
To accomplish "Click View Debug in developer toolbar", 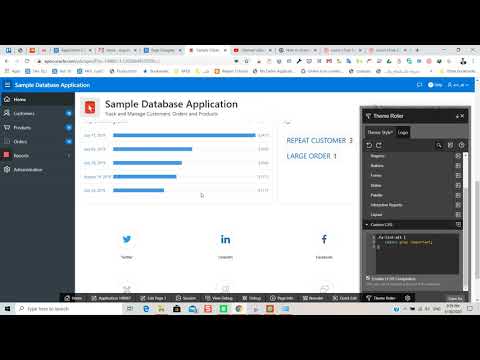I will [x=219, y=298].
